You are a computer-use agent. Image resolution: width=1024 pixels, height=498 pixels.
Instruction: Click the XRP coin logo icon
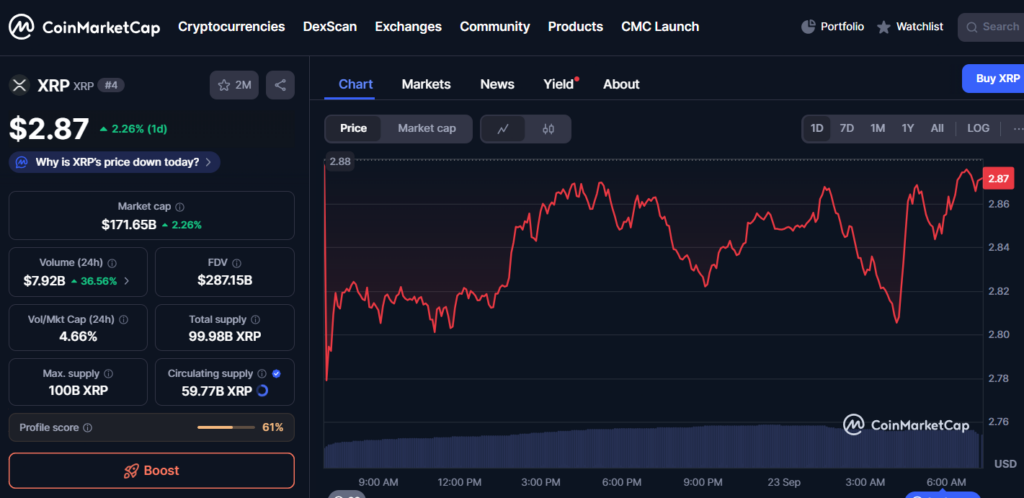[19, 85]
